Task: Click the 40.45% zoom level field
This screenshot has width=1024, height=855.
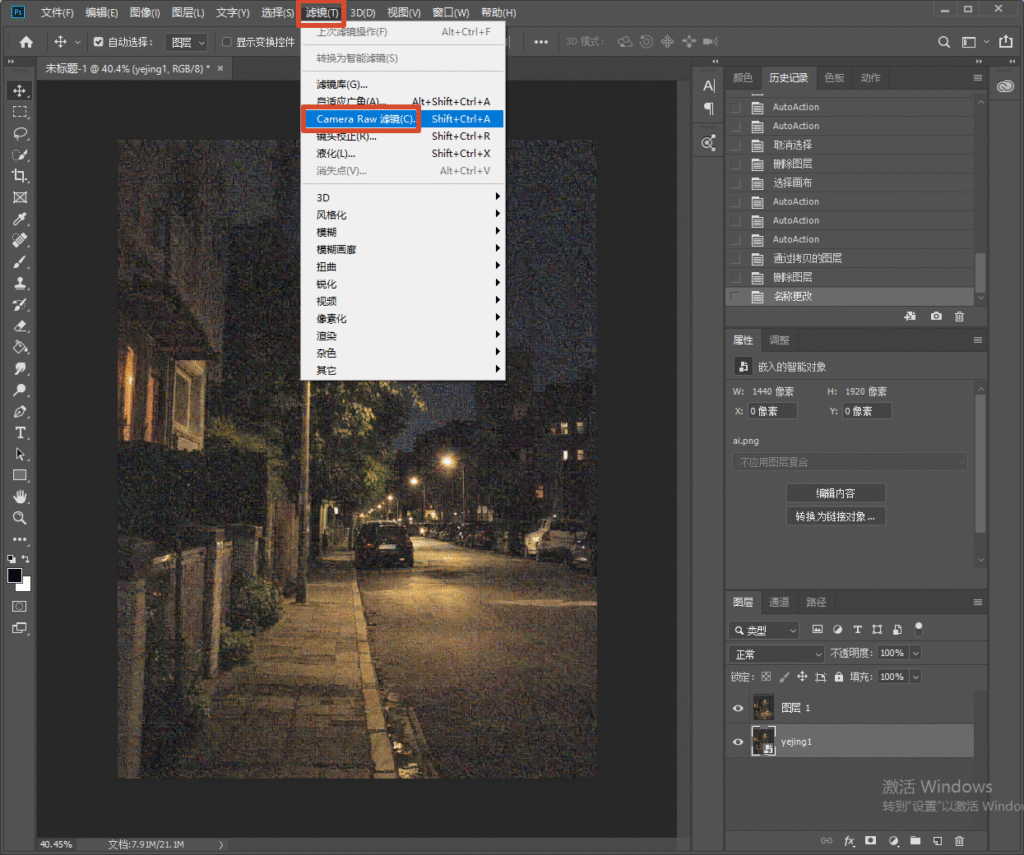Action: click(x=56, y=845)
